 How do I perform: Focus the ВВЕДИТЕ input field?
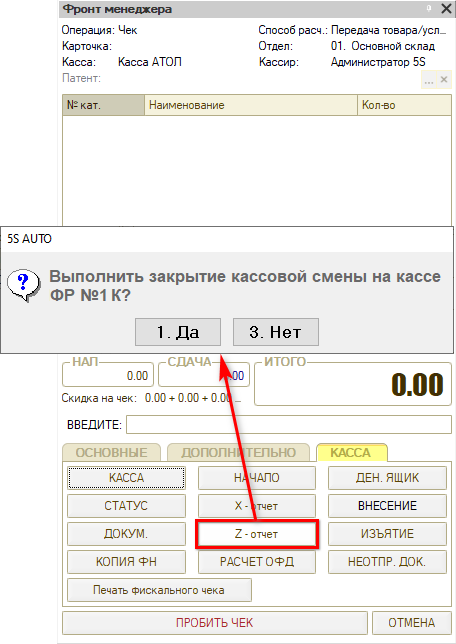click(x=289, y=425)
